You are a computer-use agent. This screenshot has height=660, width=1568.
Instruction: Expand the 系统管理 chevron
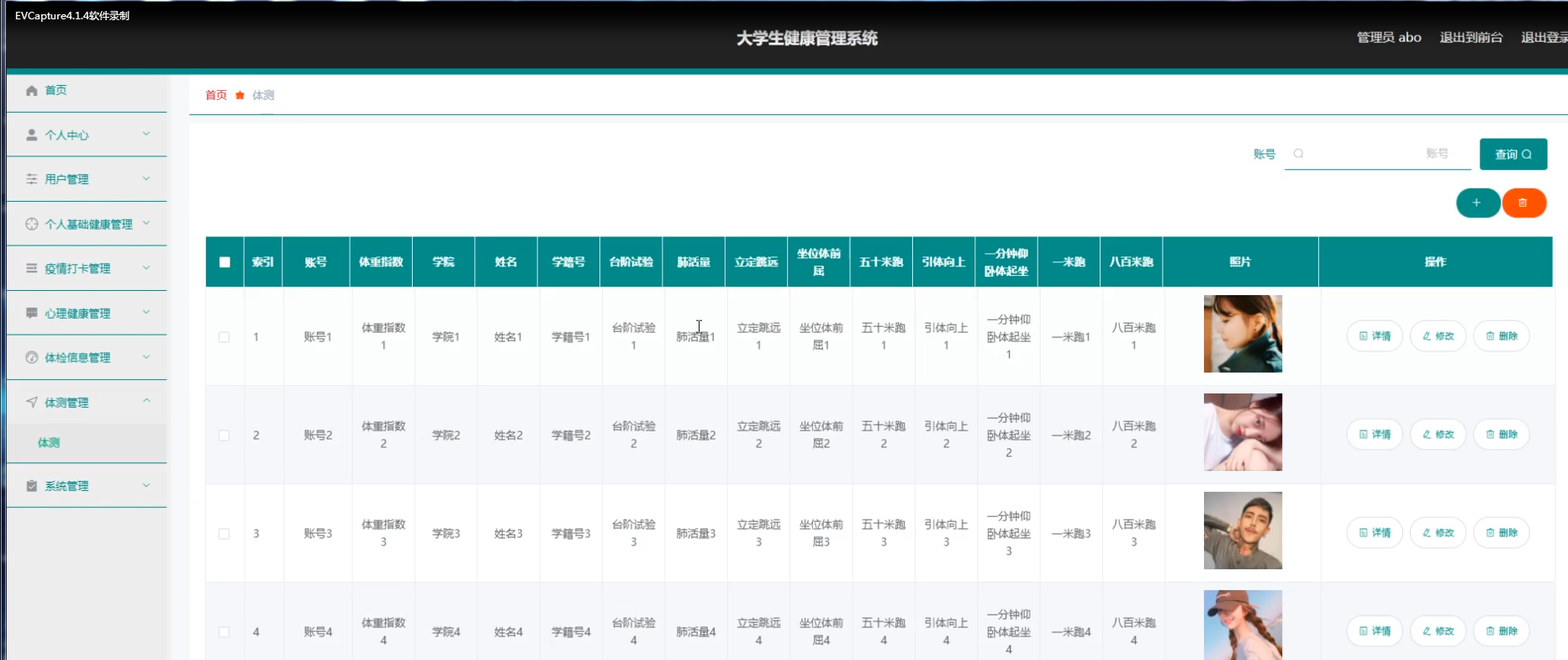146,485
